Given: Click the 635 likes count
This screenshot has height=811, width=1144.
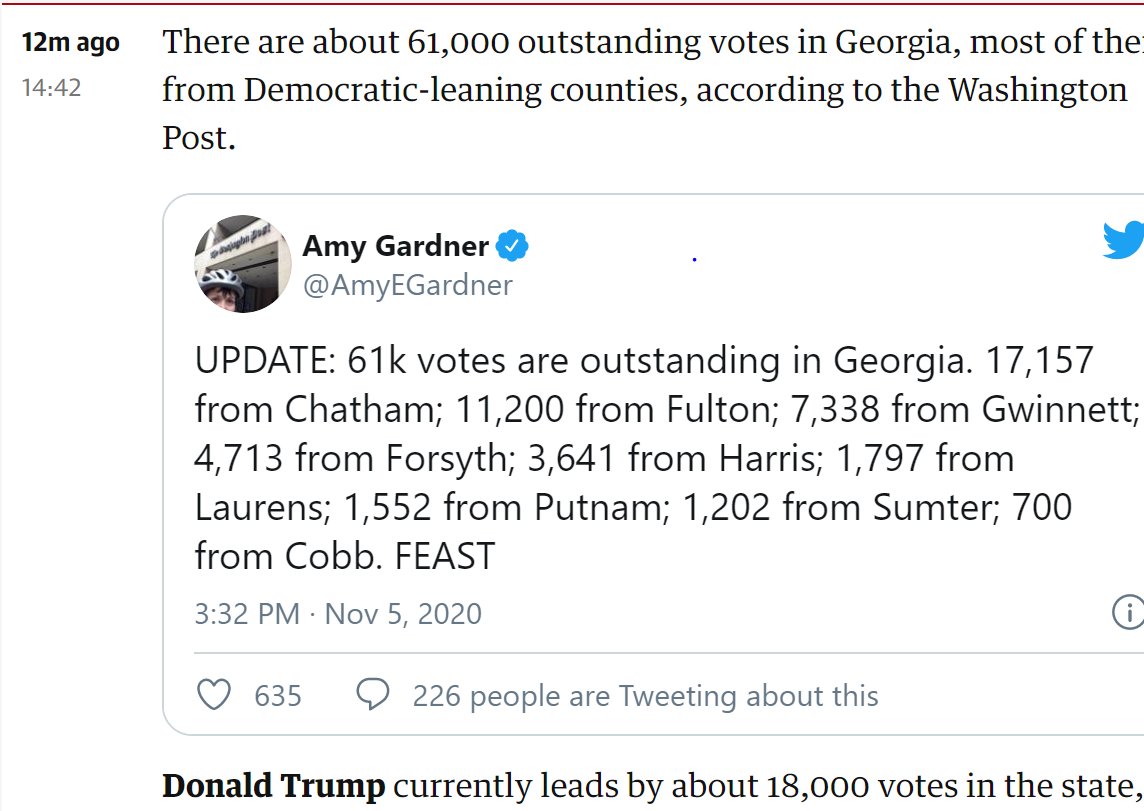Looking at the screenshot, I should click(x=278, y=696).
